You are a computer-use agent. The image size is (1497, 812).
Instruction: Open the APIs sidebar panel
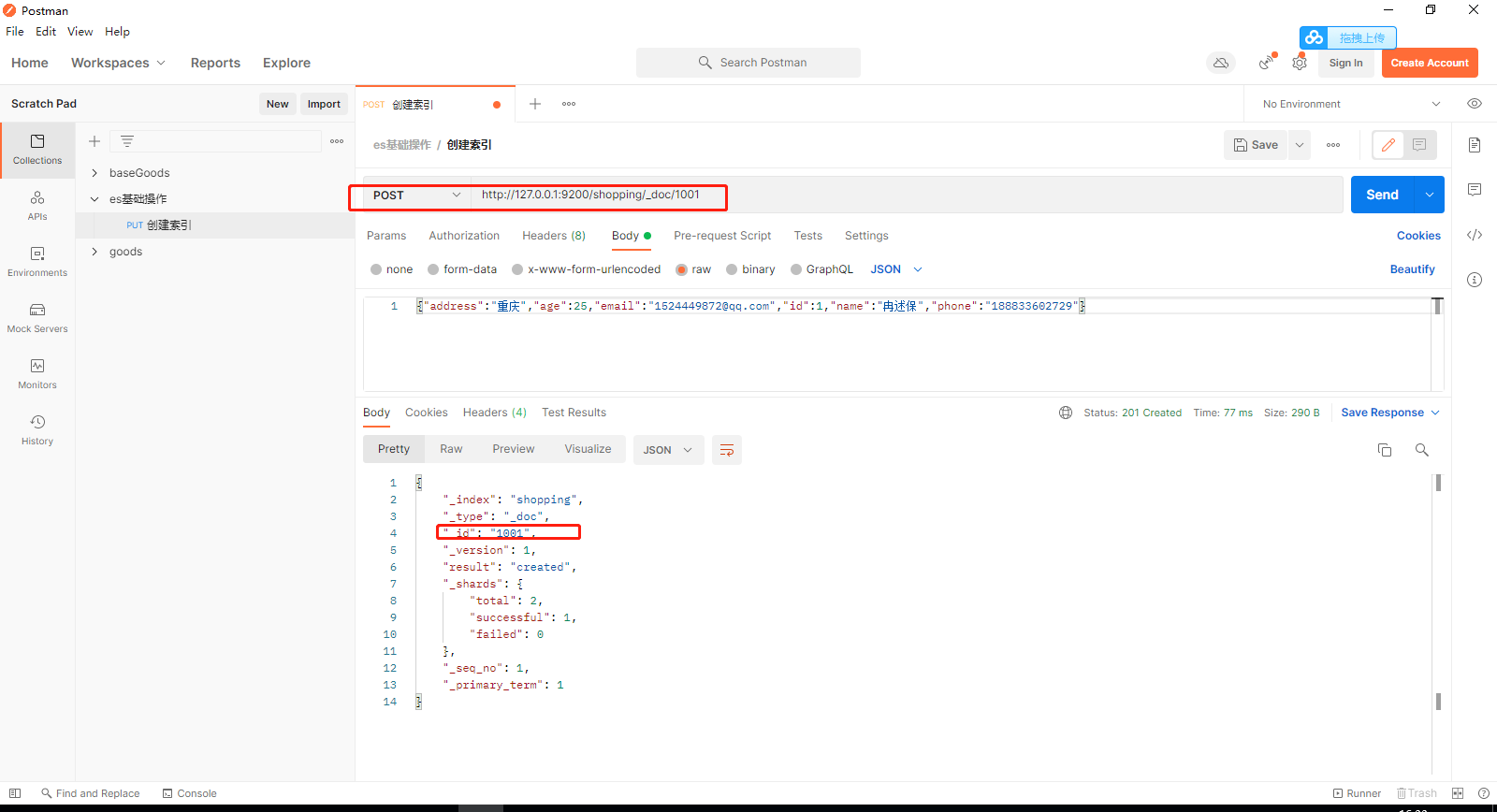(x=37, y=206)
